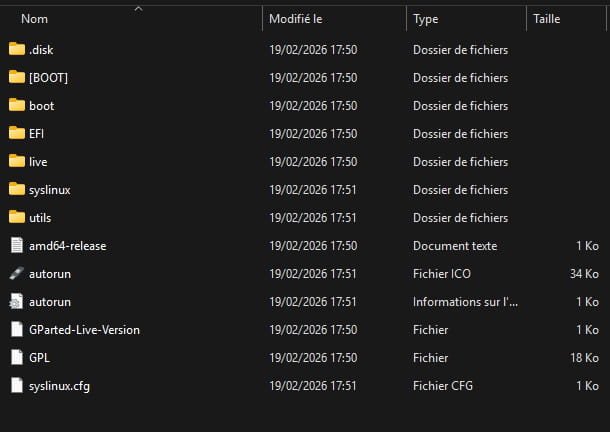This screenshot has width=610, height=432.
Task: Select the [BOOT] folder icon
Action: click(x=16, y=77)
